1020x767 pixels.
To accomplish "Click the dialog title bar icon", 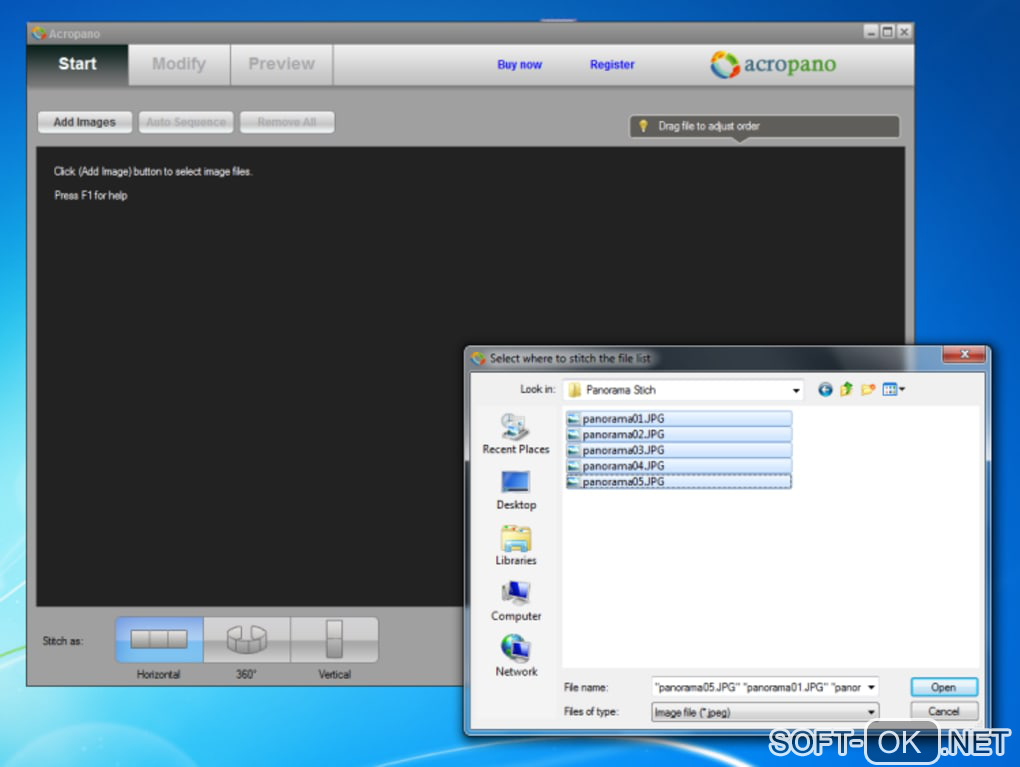I will click(479, 358).
